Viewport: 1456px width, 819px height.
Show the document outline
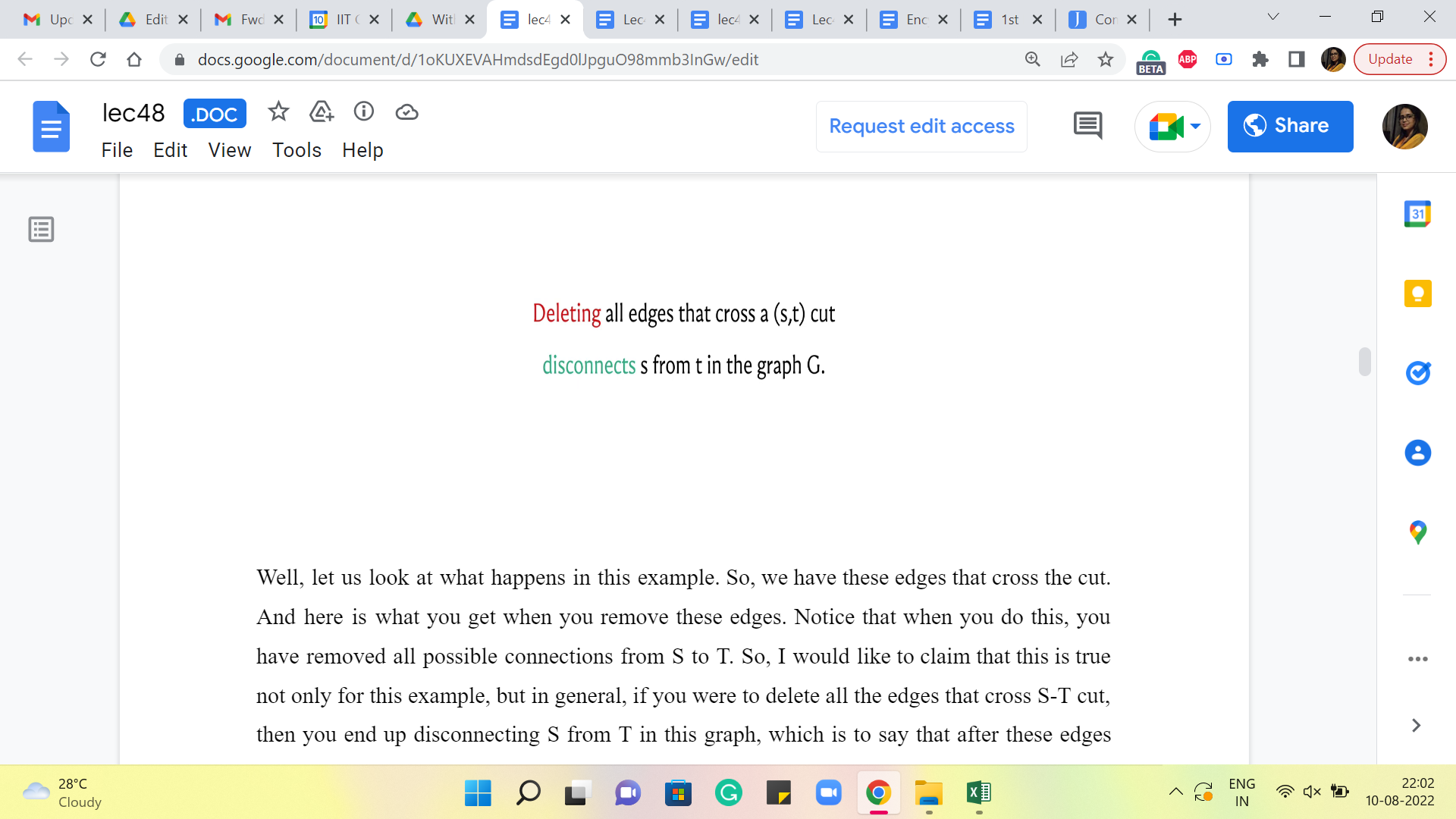(41, 229)
